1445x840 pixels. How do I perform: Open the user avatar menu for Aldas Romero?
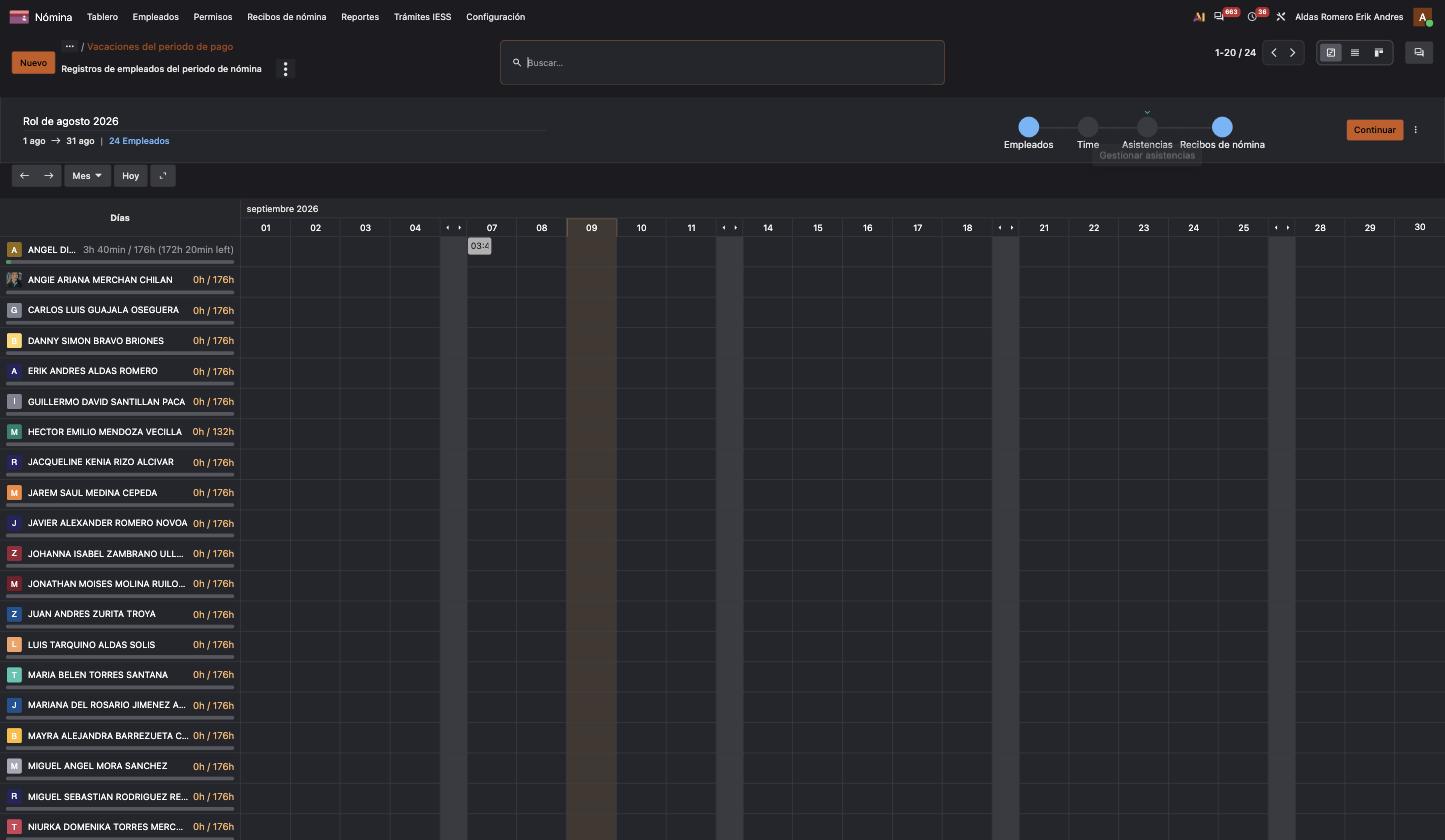pyautogui.click(x=1422, y=17)
